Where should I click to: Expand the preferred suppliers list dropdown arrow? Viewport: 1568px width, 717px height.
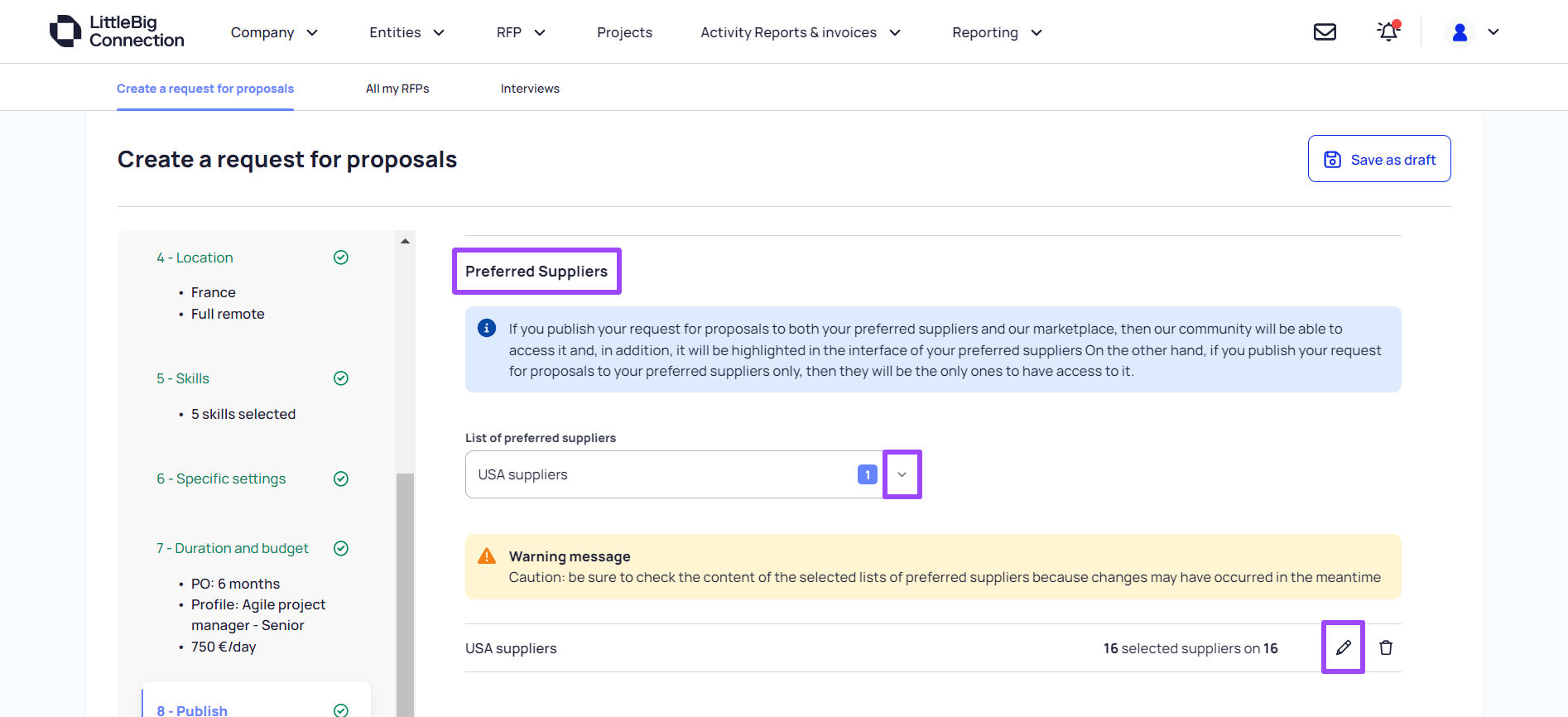click(x=902, y=474)
